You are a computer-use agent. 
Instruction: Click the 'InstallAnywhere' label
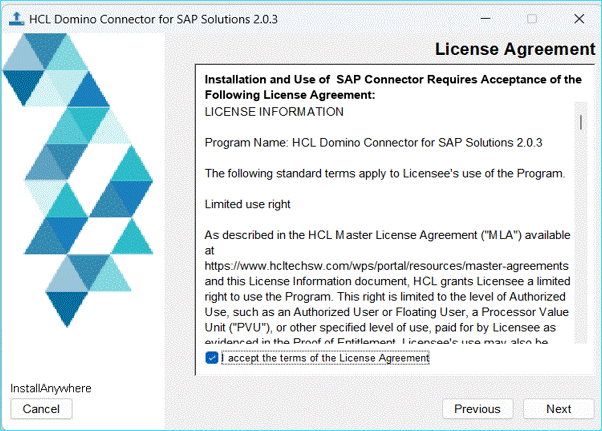tap(51, 388)
